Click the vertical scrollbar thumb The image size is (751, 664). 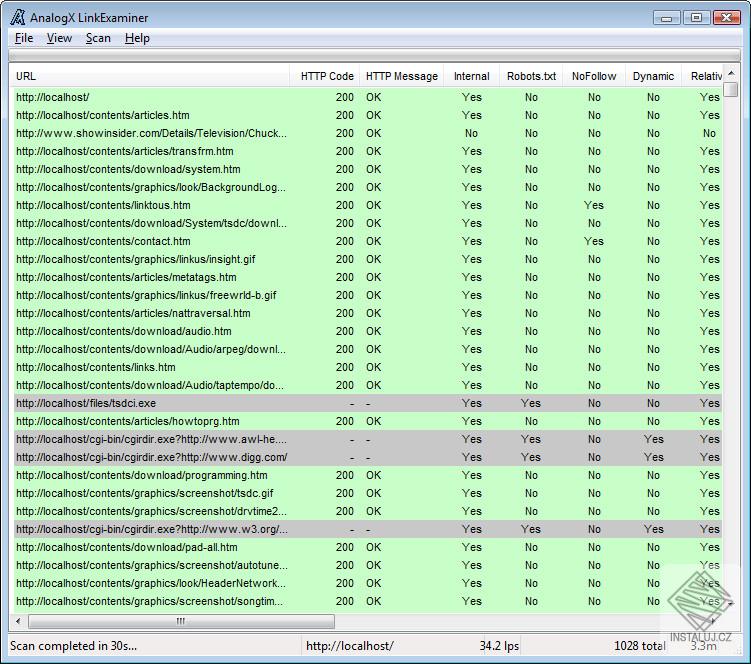731,90
